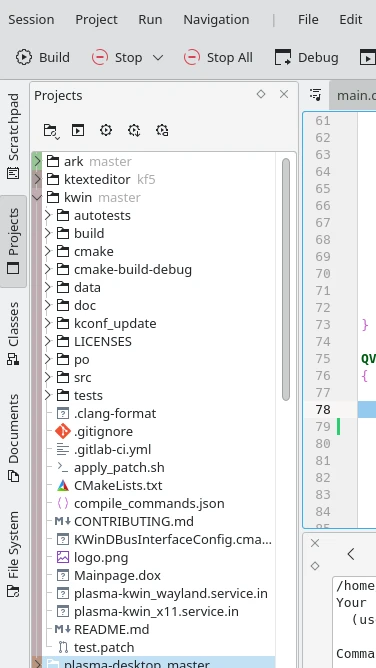
Task: Switch to the Classes side tab
Action: pyautogui.click(x=13, y=334)
